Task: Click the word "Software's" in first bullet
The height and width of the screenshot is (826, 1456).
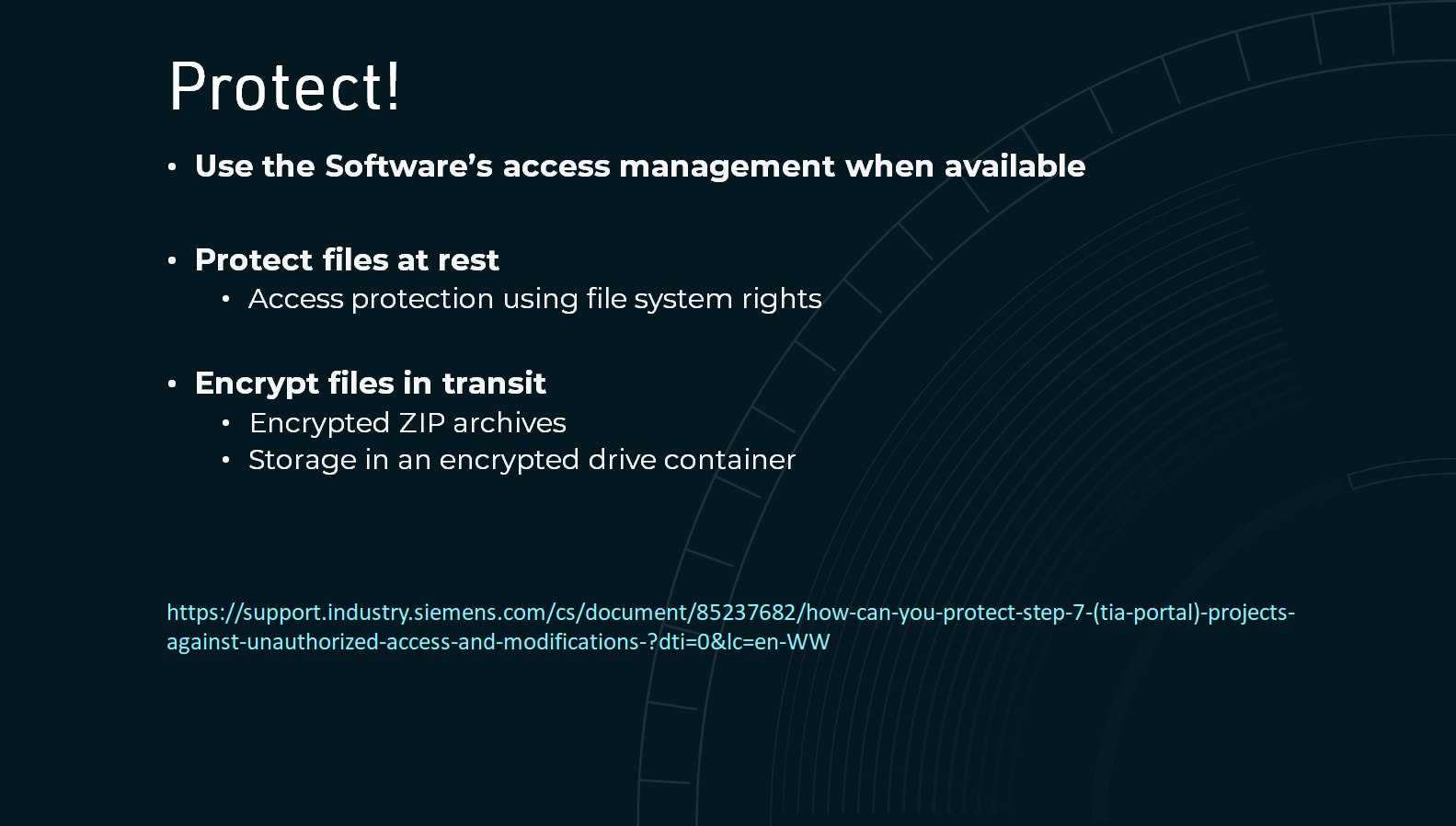Action: pos(408,166)
